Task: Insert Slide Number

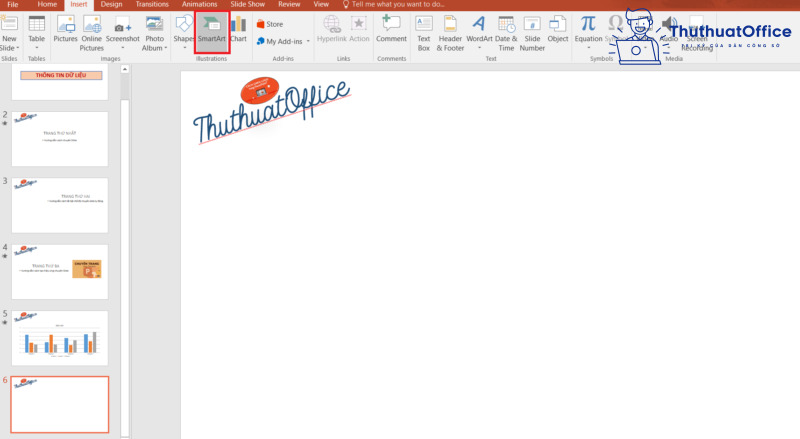Action: tap(532, 33)
